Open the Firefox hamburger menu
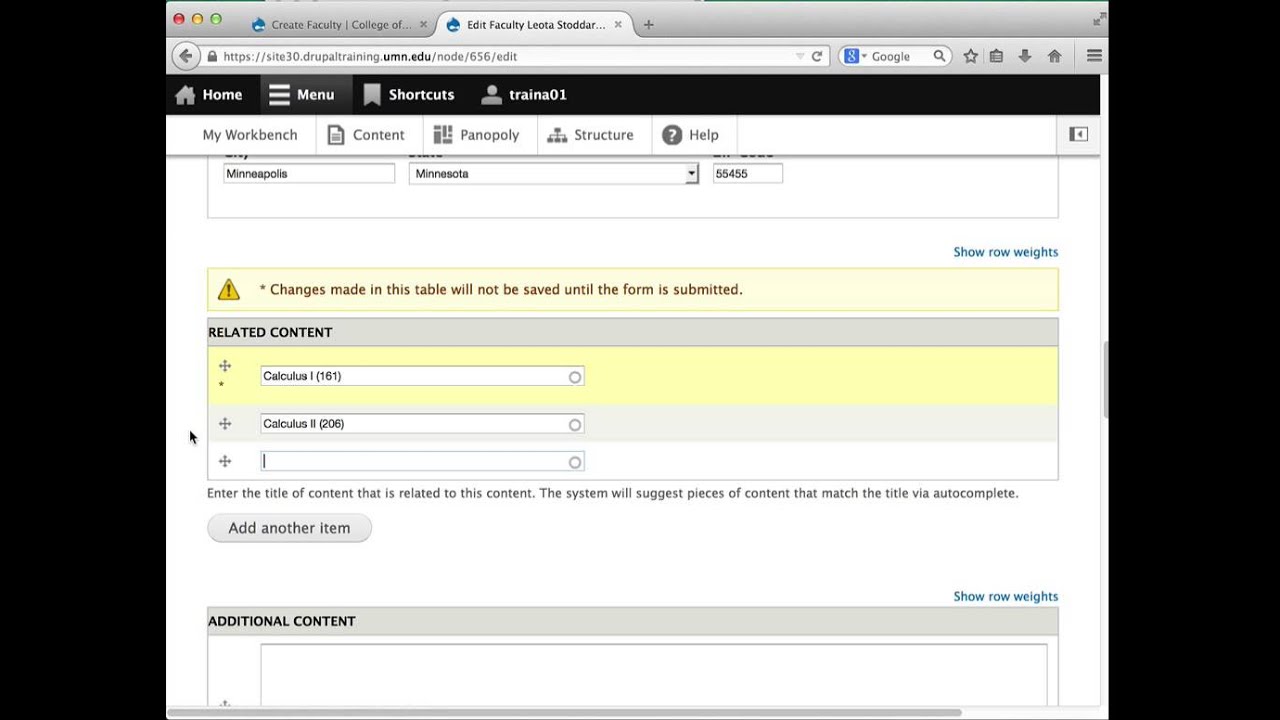Image resolution: width=1280 pixels, height=720 pixels. [1094, 56]
